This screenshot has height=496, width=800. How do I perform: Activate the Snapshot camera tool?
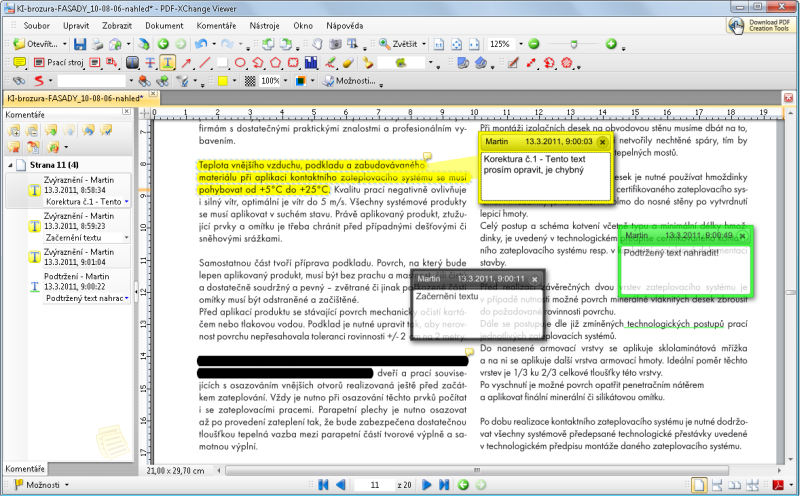335,44
